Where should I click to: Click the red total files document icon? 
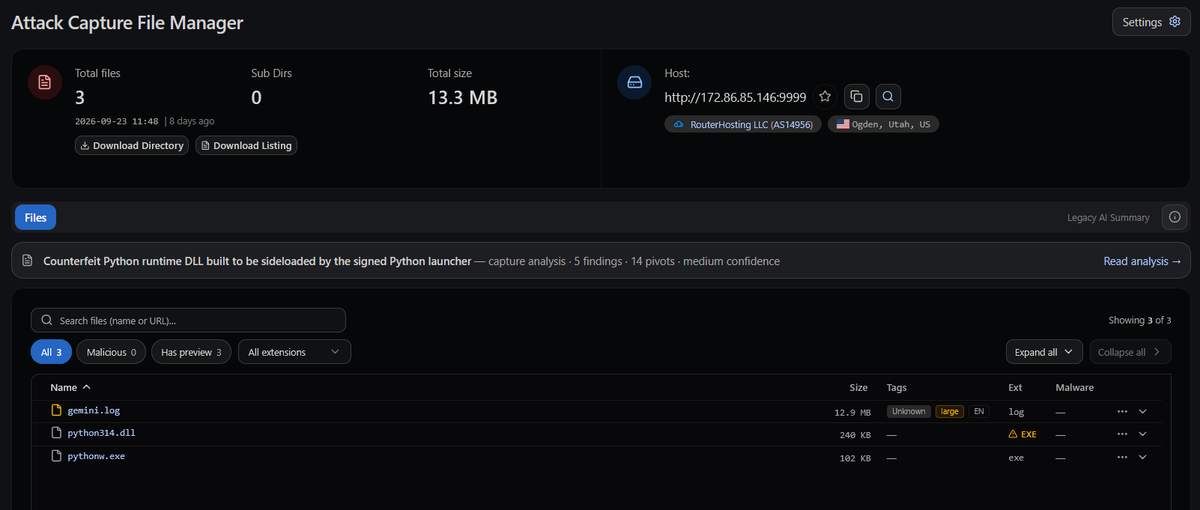44,82
